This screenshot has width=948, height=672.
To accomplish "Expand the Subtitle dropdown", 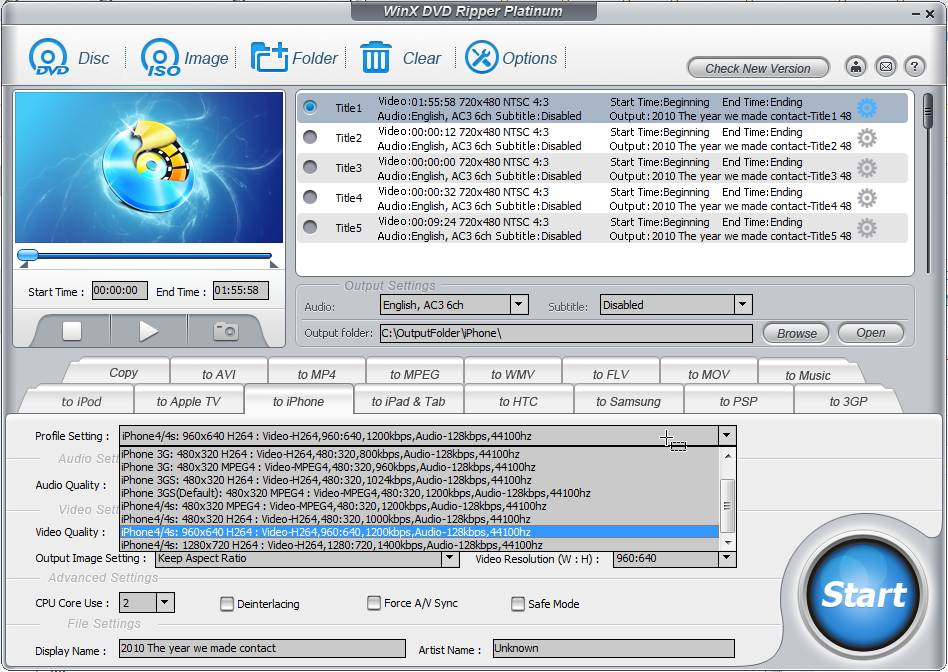I will point(743,305).
